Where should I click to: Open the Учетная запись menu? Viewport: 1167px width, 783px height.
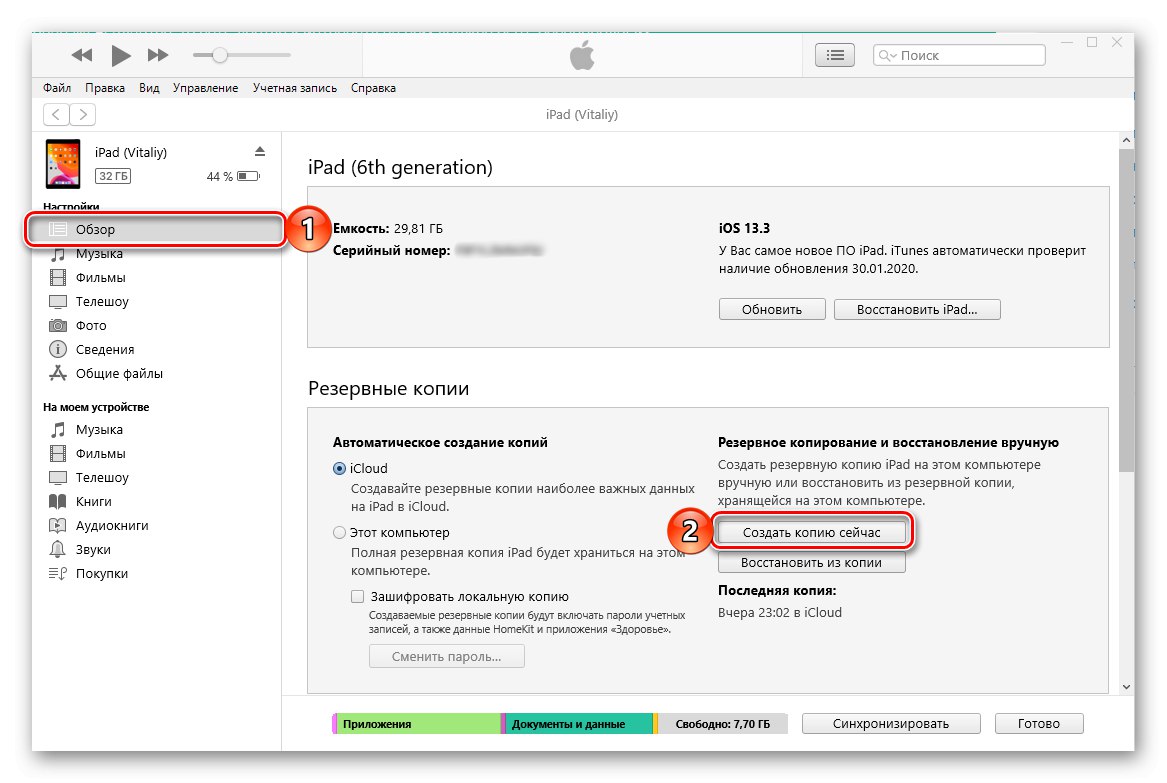tap(295, 88)
